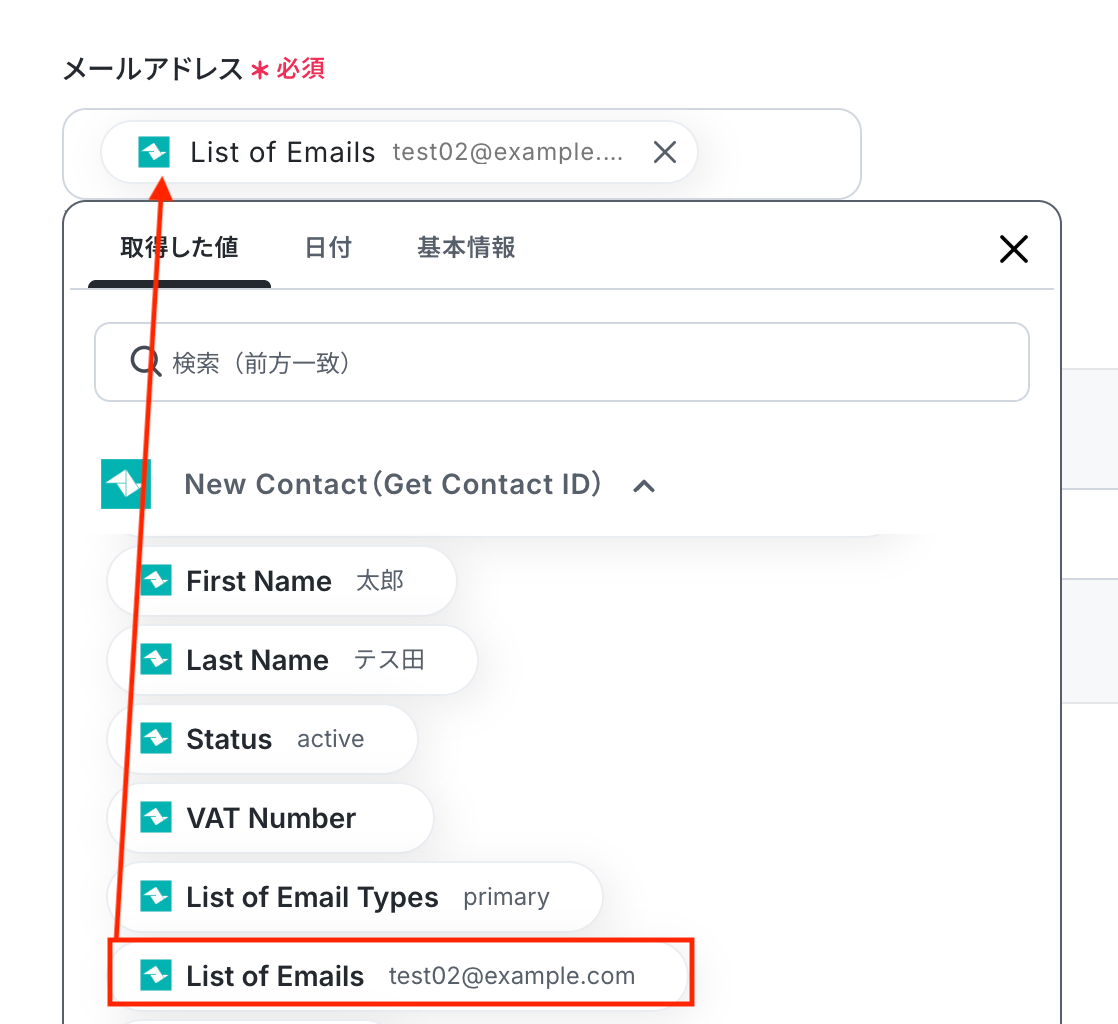Click the First Name row icon
This screenshot has height=1024, width=1118.
[155, 580]
